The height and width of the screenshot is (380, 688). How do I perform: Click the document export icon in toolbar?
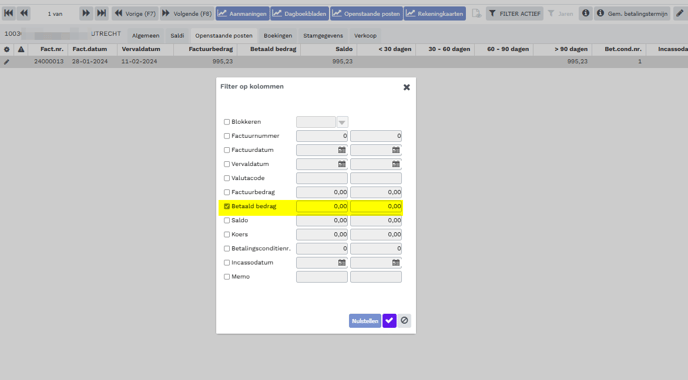coord(476,14)
